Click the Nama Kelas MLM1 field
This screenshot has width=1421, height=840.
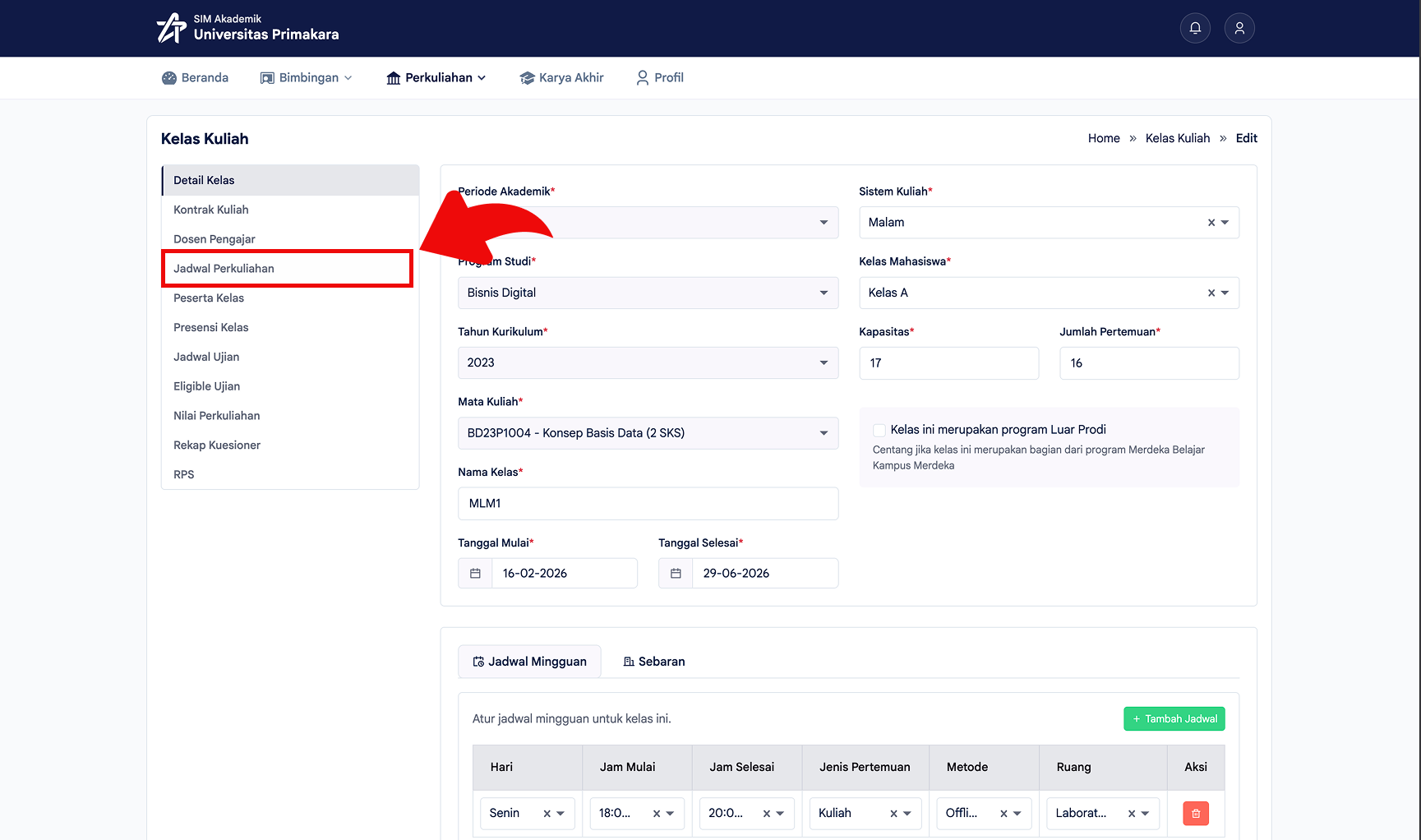click(648, 504)
